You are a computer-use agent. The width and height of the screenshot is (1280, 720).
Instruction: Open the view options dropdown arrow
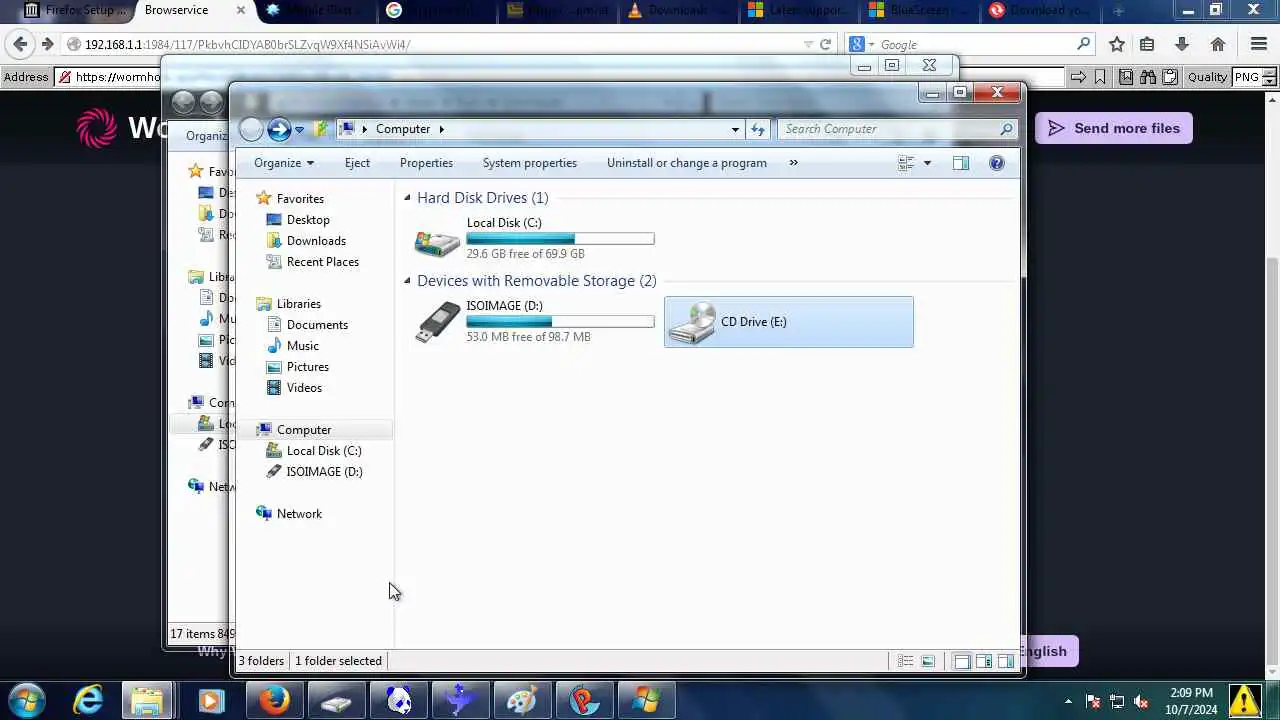pos(927,163)
